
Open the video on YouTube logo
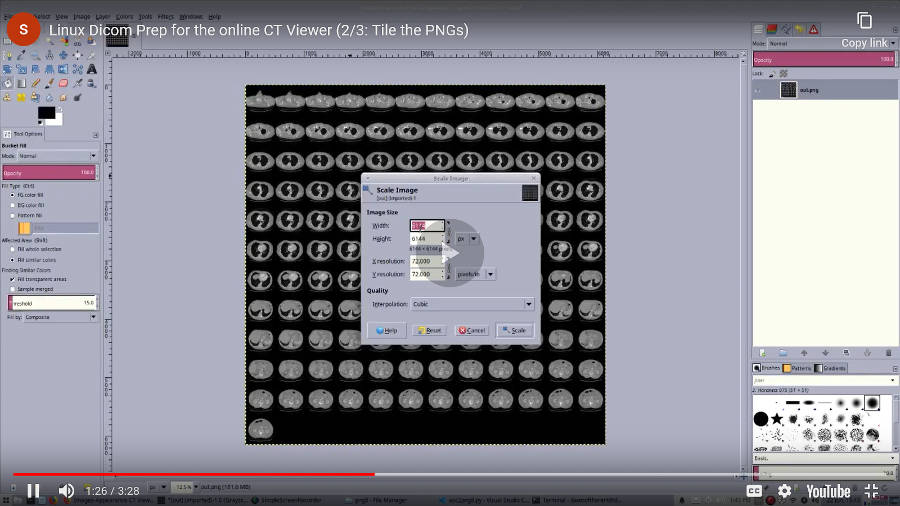pos(828,492)
